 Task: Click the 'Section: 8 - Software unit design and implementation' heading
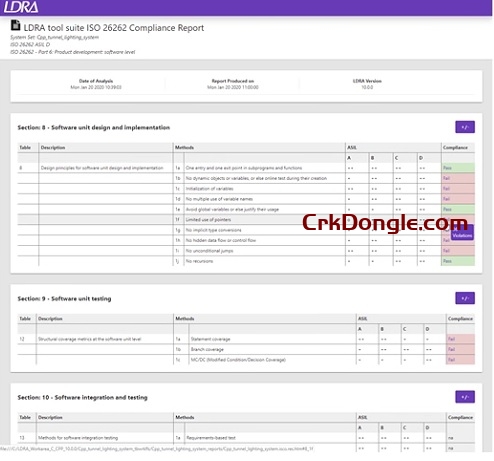[x=94, y=127]
